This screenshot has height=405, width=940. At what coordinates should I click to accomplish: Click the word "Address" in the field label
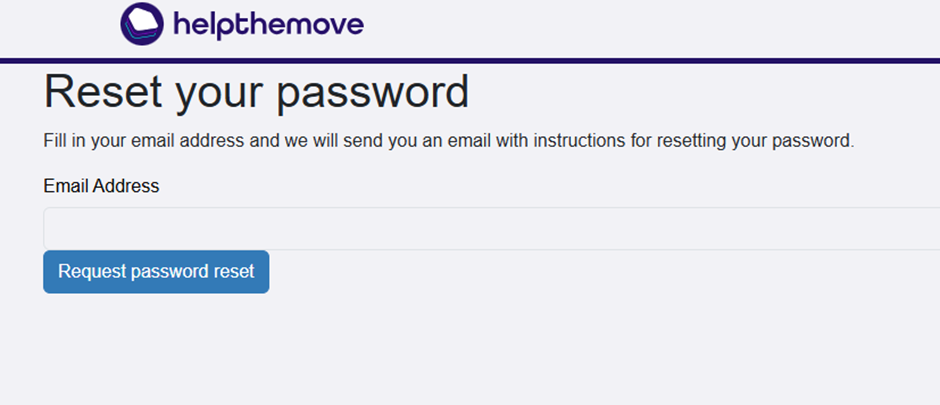[x=127, y=186]
